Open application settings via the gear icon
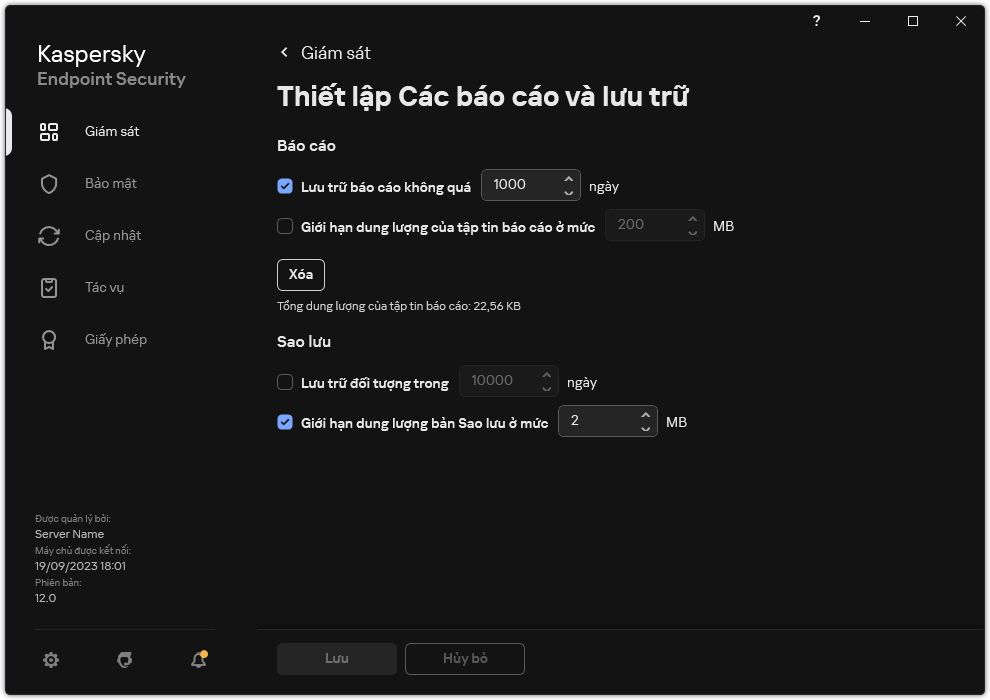The image size is (990, 700). click(x=50, y=660)
